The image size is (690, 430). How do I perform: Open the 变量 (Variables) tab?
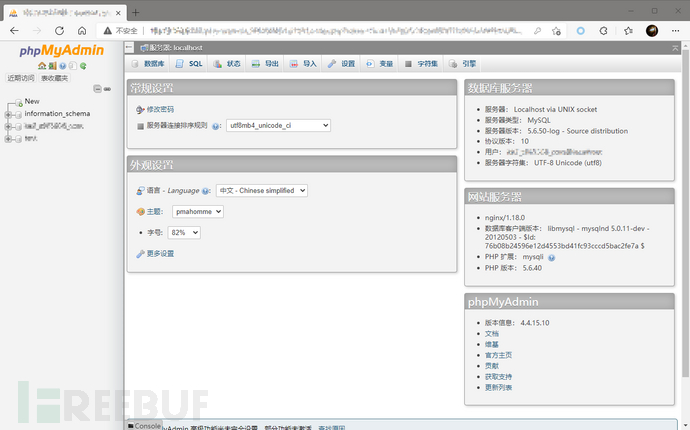(x=379, y=64)
